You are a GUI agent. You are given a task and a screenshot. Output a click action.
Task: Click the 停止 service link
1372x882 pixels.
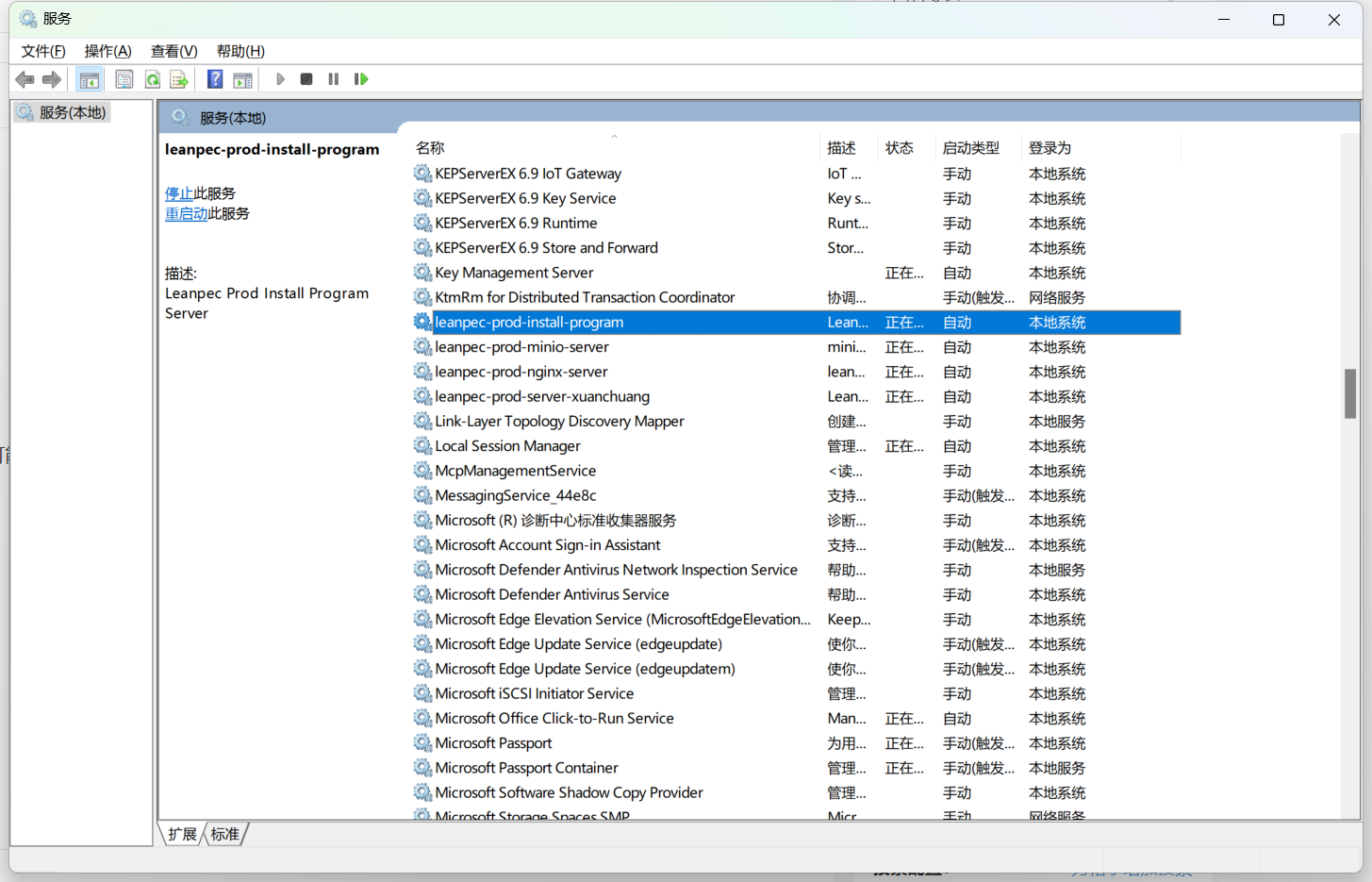(x=179, y=193)
